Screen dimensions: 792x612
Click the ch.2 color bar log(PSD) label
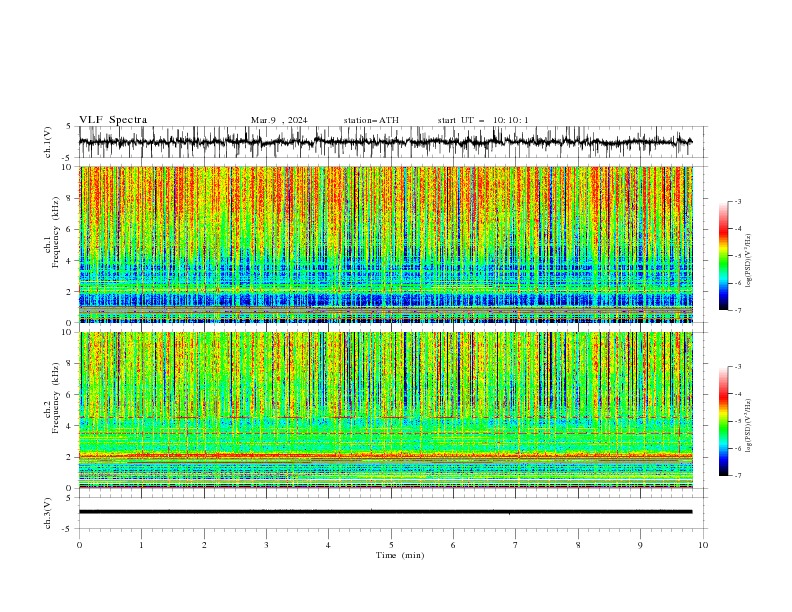coord(749,425)
